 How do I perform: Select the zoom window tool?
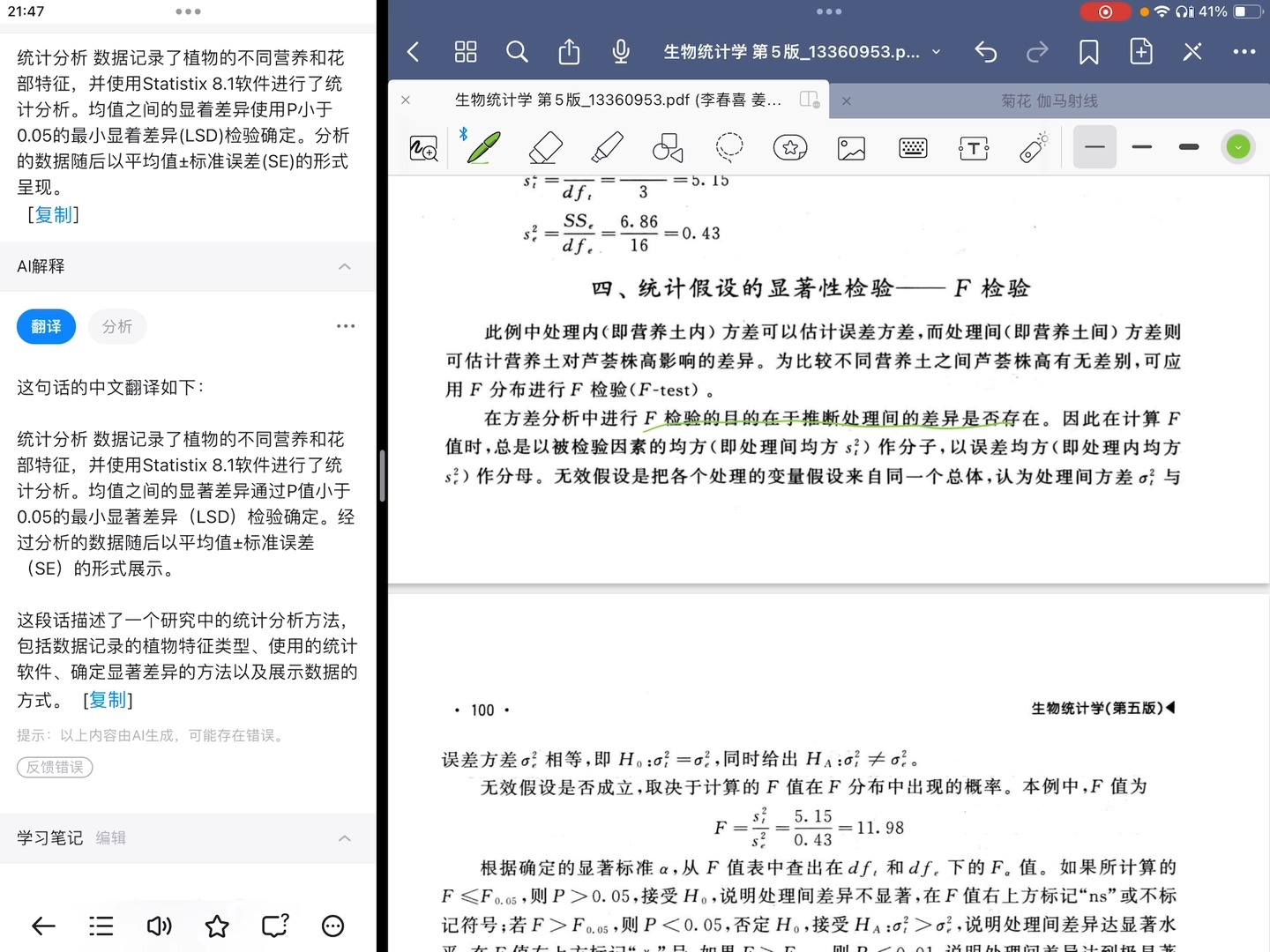pos(423,147)
